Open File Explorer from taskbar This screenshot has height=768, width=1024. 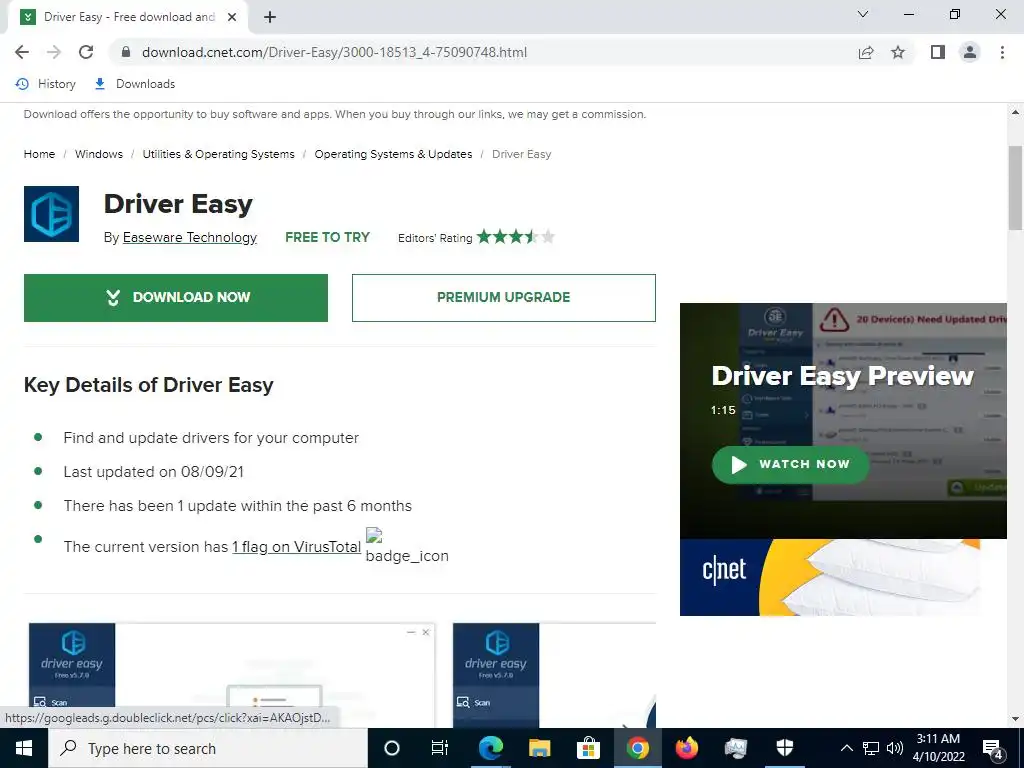point(539,748)
